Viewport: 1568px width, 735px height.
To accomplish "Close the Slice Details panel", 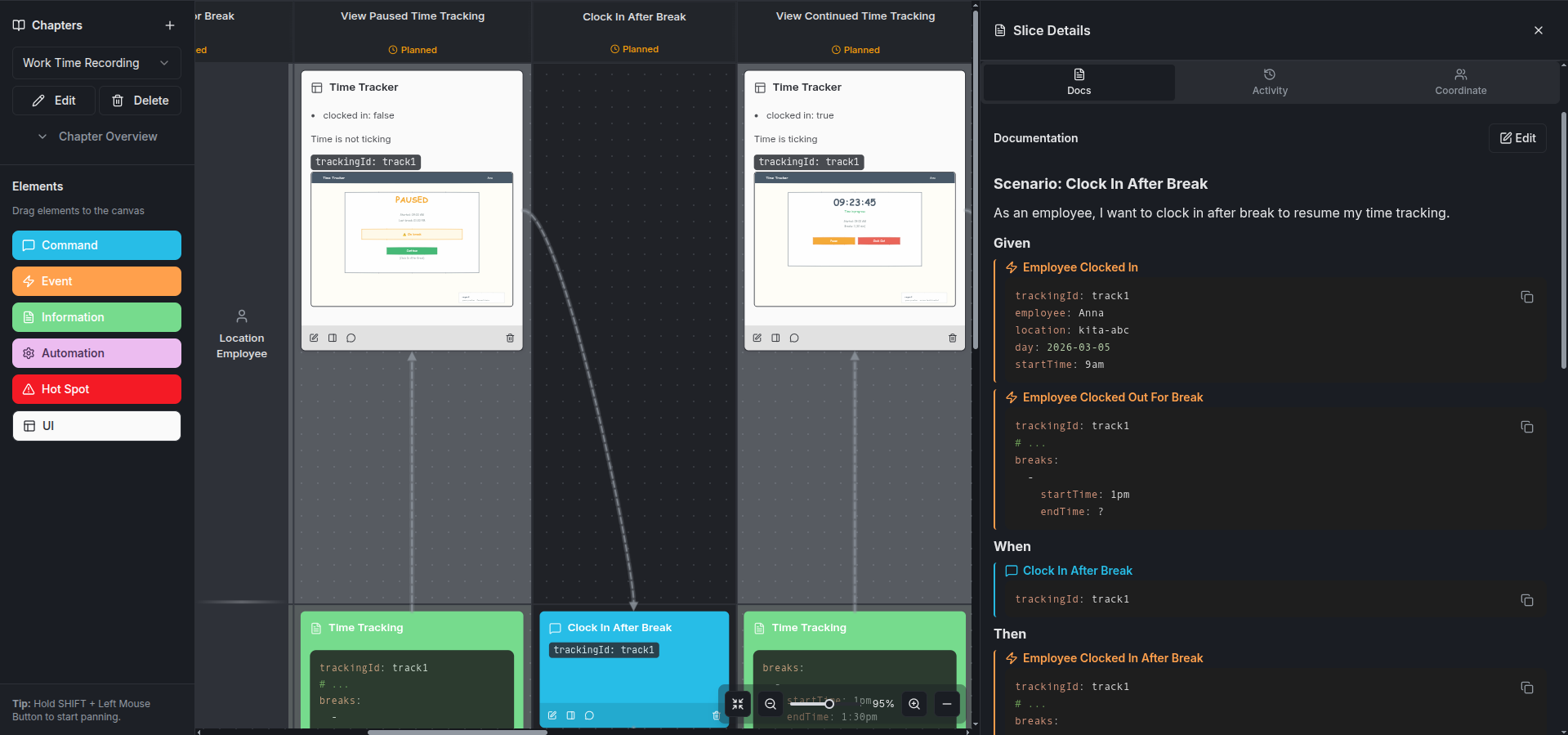I will (1539, 30).
